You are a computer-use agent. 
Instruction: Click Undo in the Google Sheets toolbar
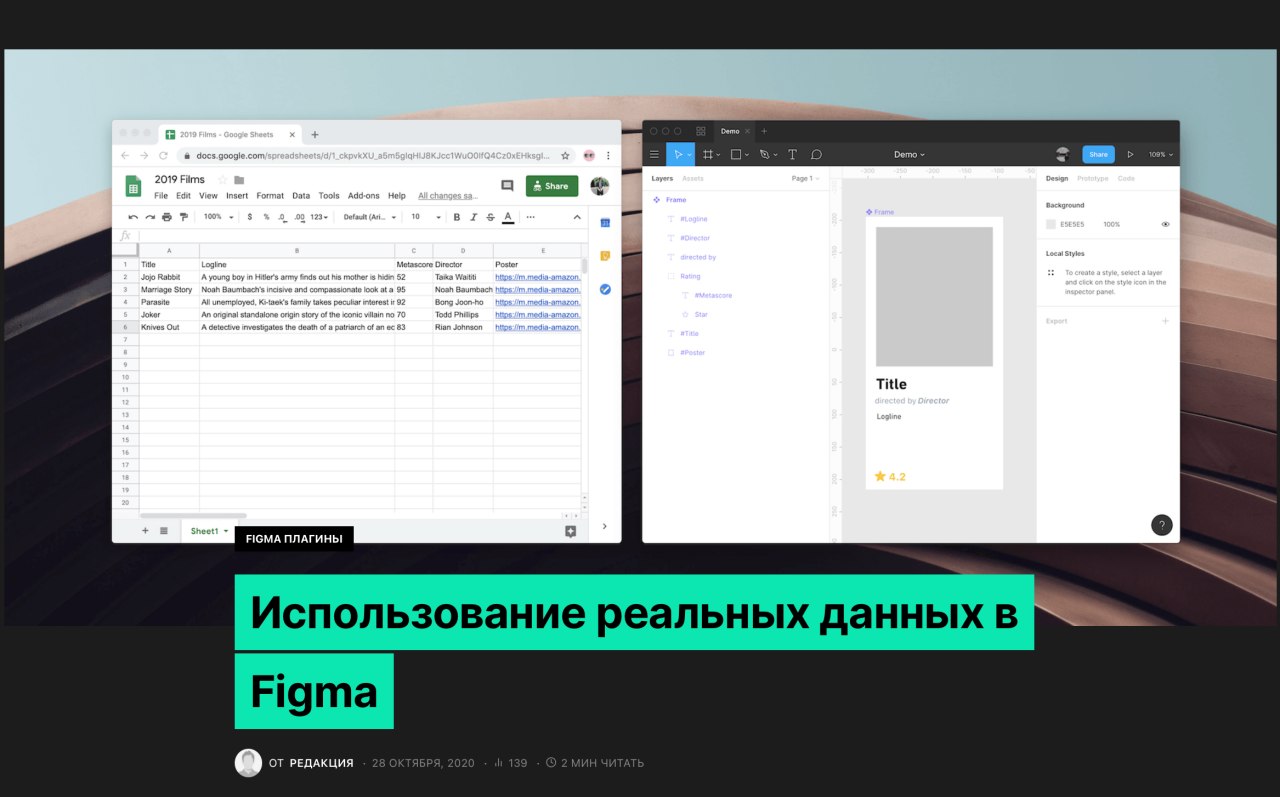pos(133,217)
